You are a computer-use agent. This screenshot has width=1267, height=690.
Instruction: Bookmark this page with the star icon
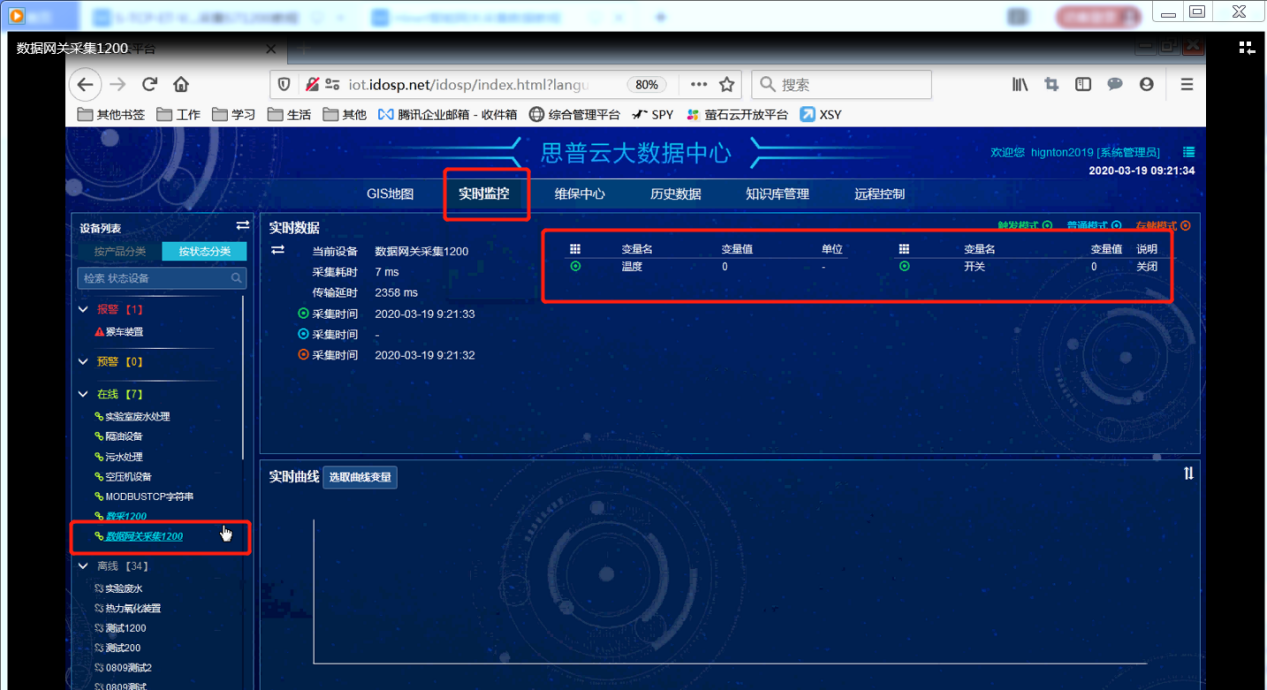tap(727, 85)
